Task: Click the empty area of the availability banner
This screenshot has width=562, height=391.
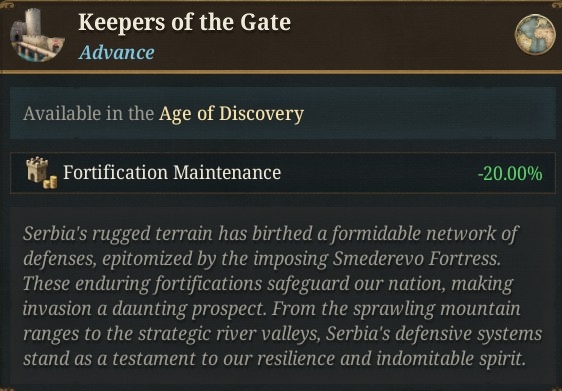Action: tap(429, 113)
